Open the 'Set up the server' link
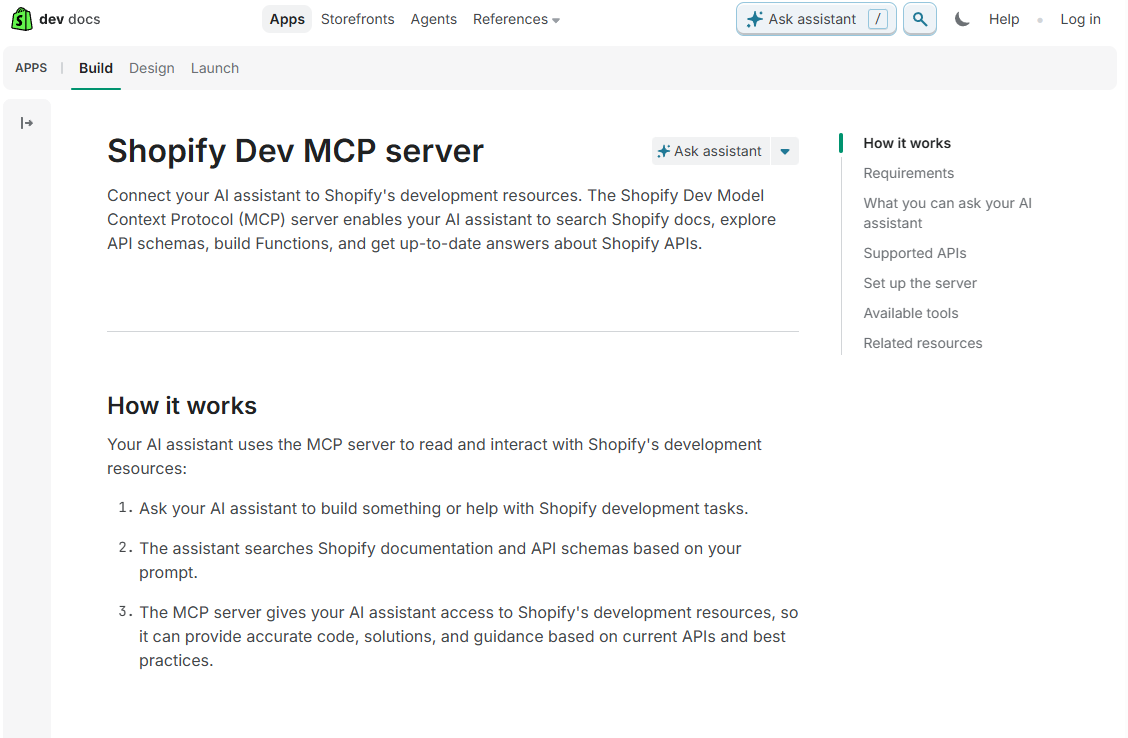The image size is (1128, 738). click(919, 283)
